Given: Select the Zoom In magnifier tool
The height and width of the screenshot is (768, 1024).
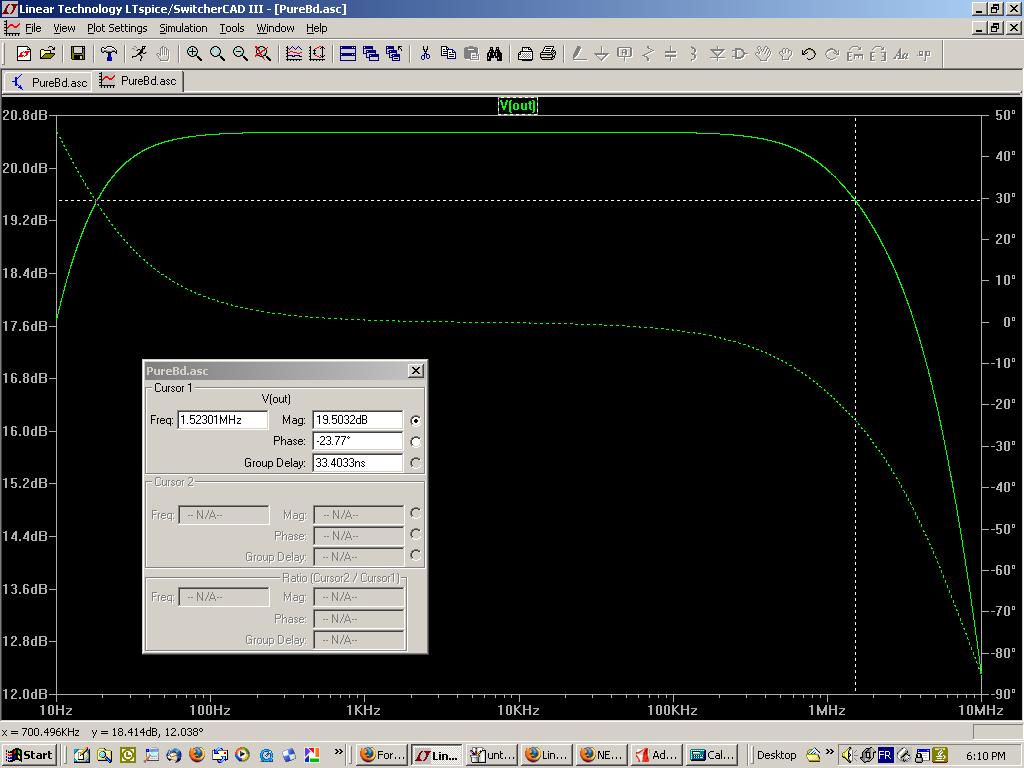Looking at the screenshot, I should pyautogui.click(x=194, y=54).
